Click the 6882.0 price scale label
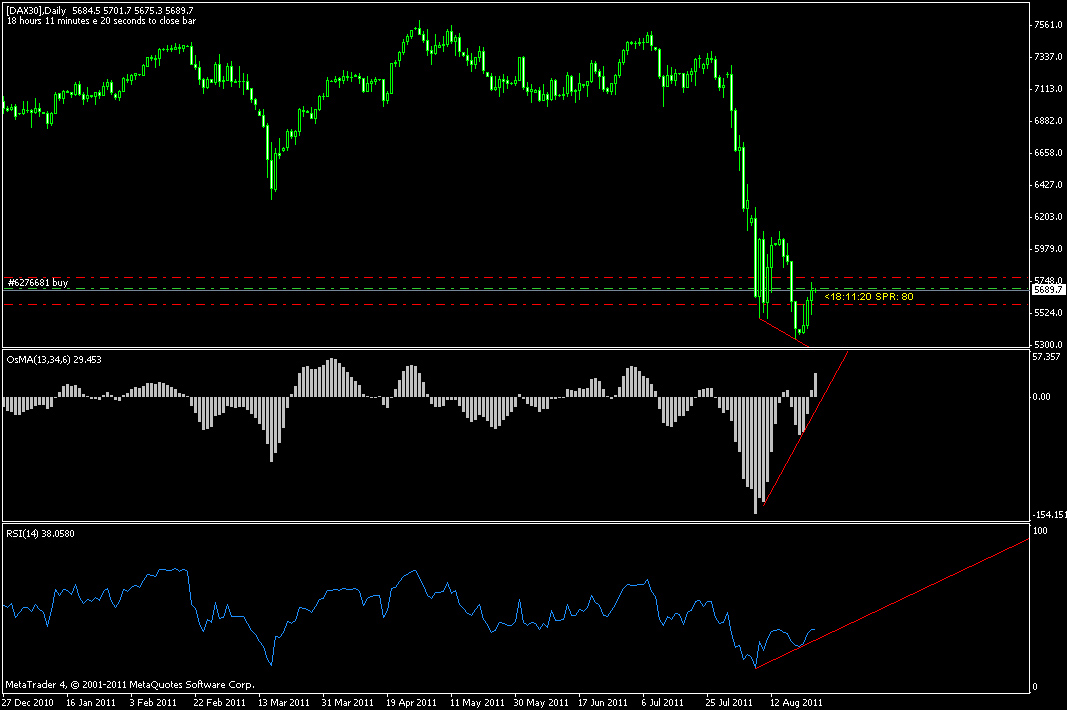Viewport: 1067px width, 710px height. pos(1048,121)
